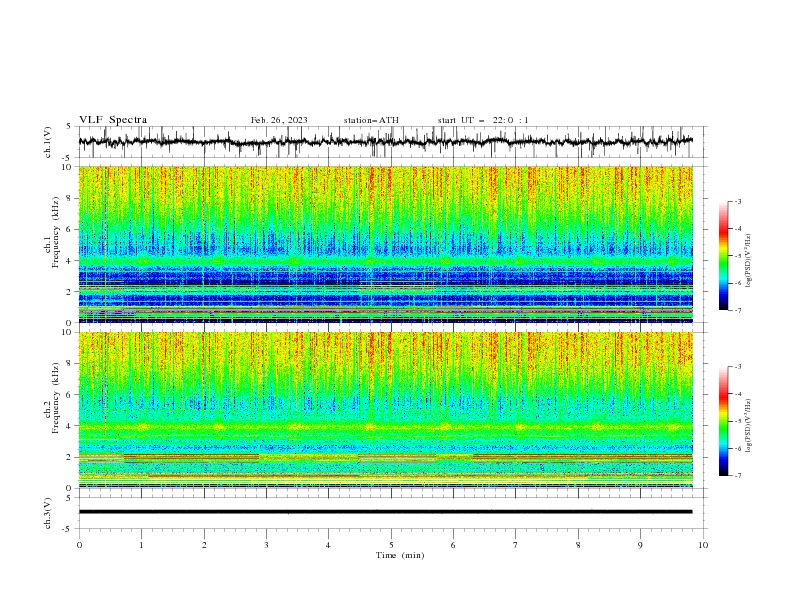Screen dimensions: 792x612
Task: Click the ch.1 "Frequency (kHz)" axis label
Action: tap(56, 232)
